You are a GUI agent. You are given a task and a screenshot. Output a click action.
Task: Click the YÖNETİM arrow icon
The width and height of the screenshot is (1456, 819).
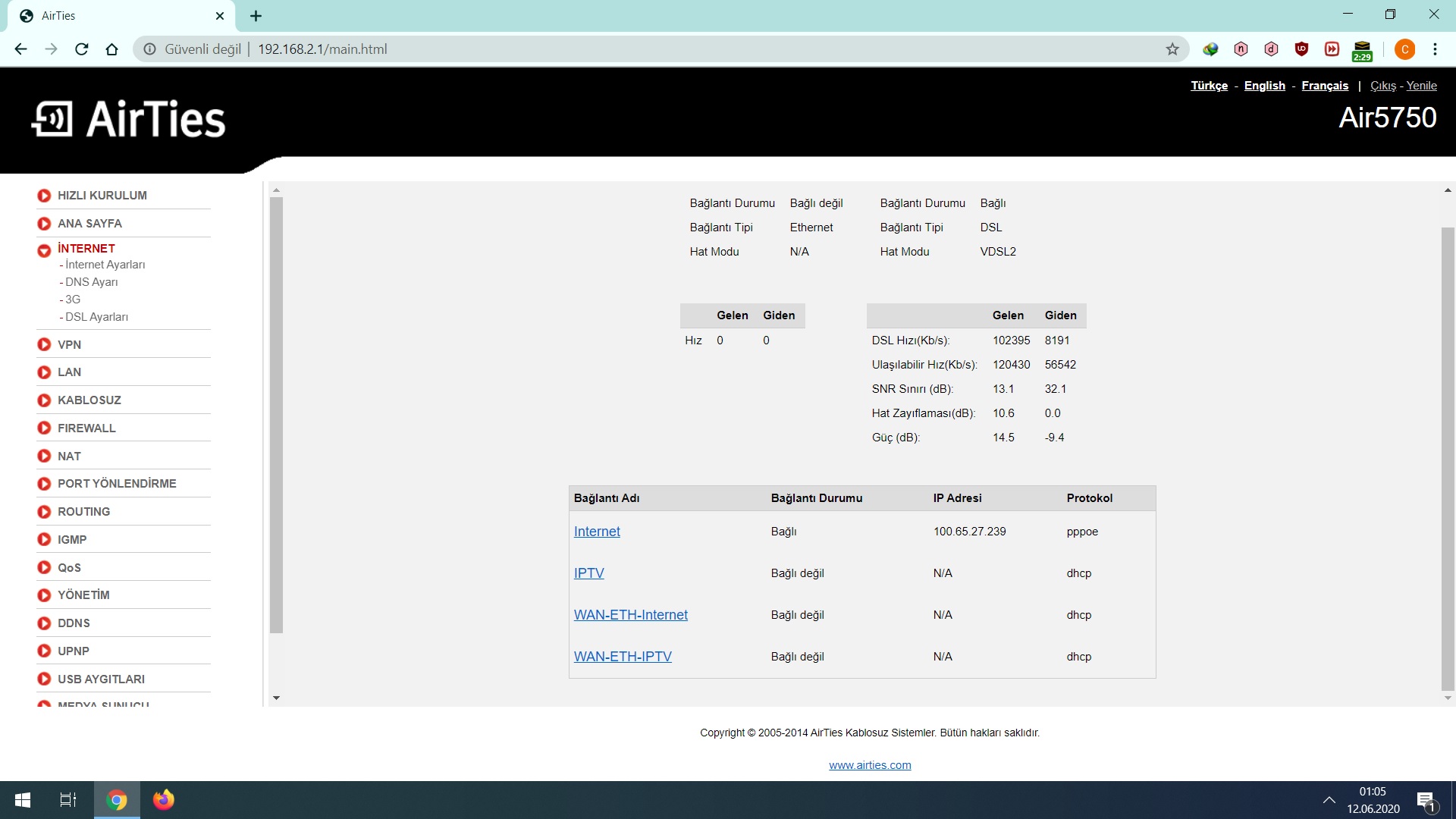point(44,595)
